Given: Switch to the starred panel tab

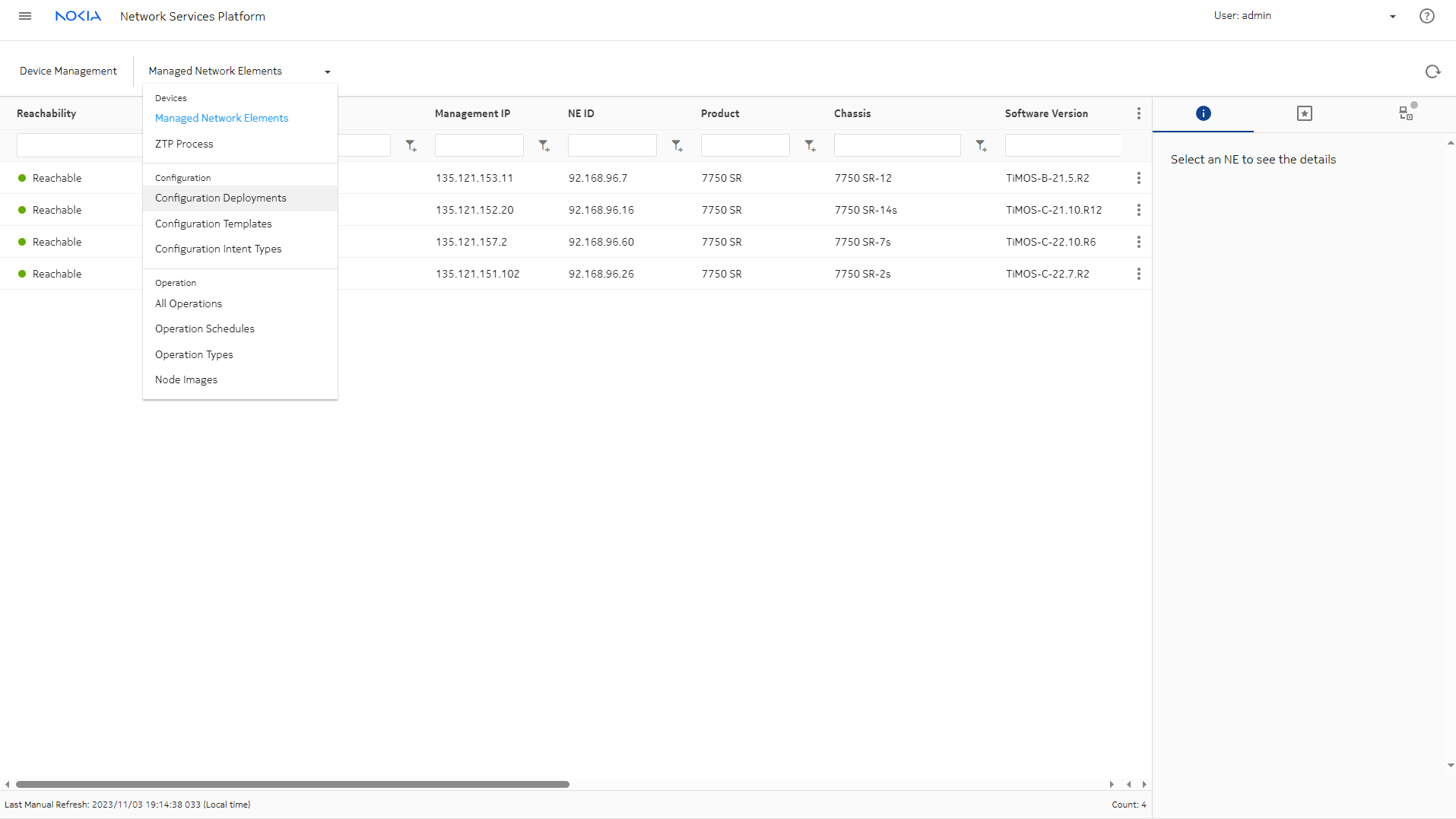Looking at the screenshot, I should (x=1304, y=113).
